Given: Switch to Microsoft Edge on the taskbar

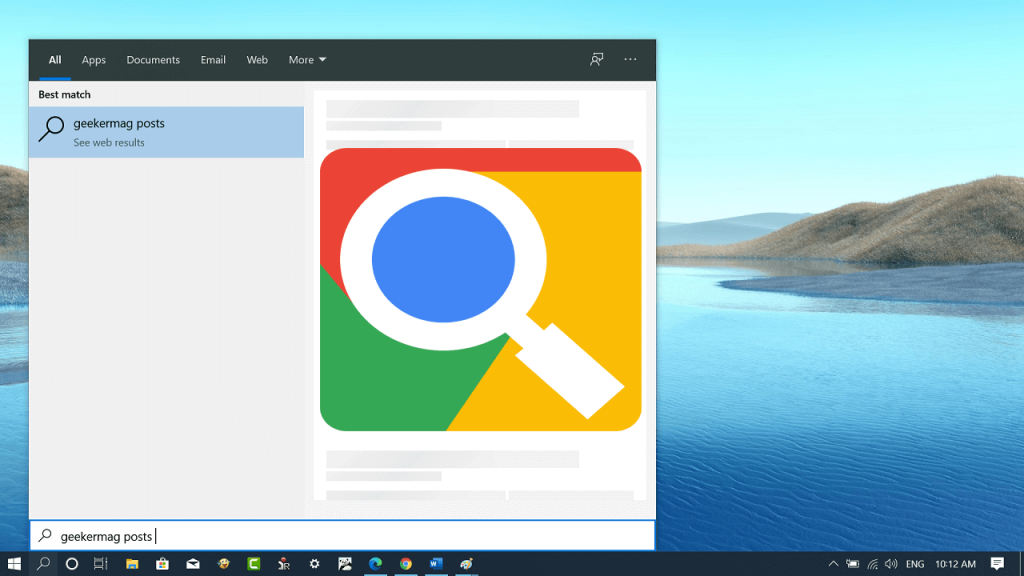Looking at the screenshot, I should coord(375,564).
